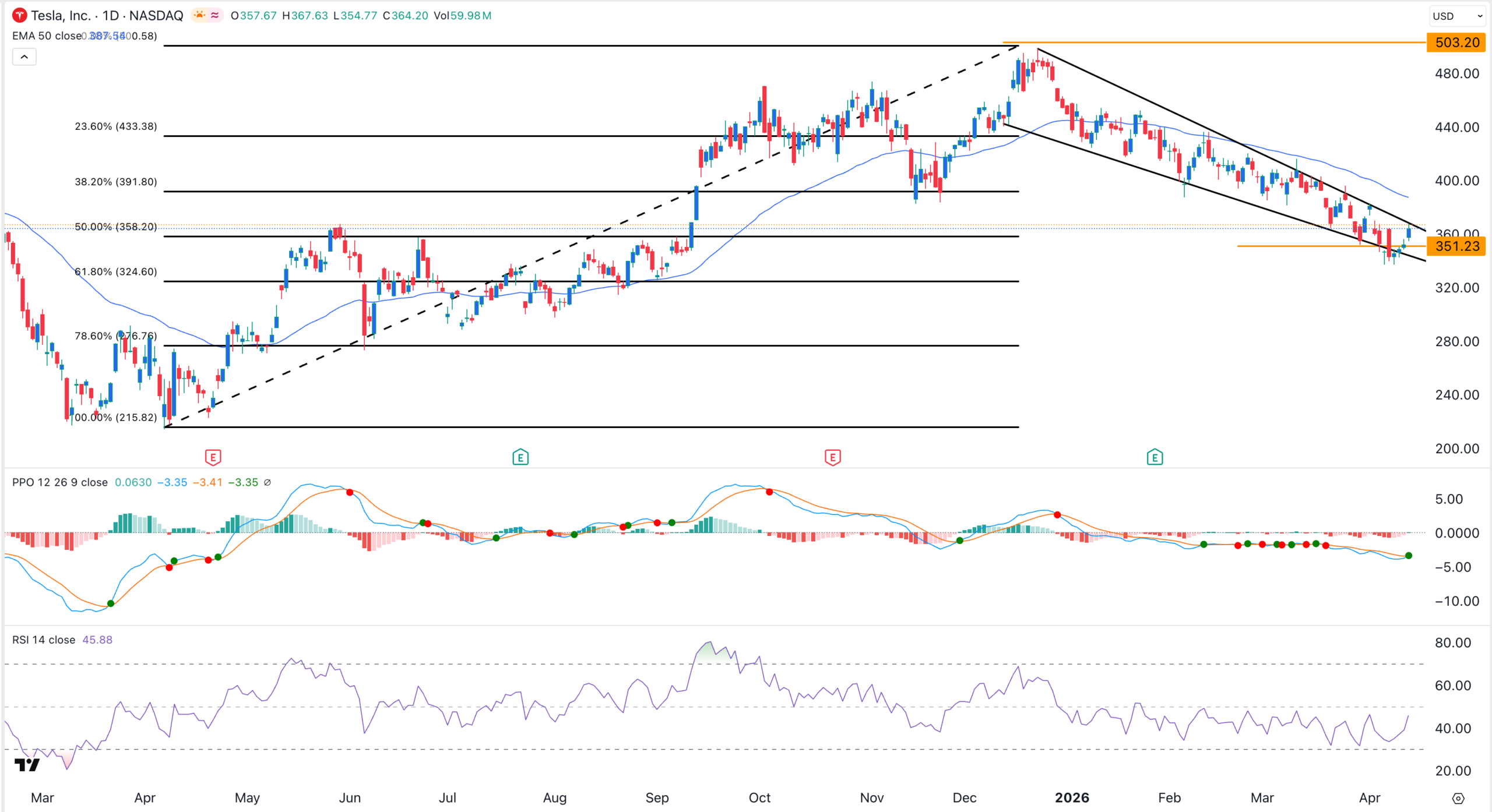Open chart settings gear at bottom right

[x=1458, y=798]
